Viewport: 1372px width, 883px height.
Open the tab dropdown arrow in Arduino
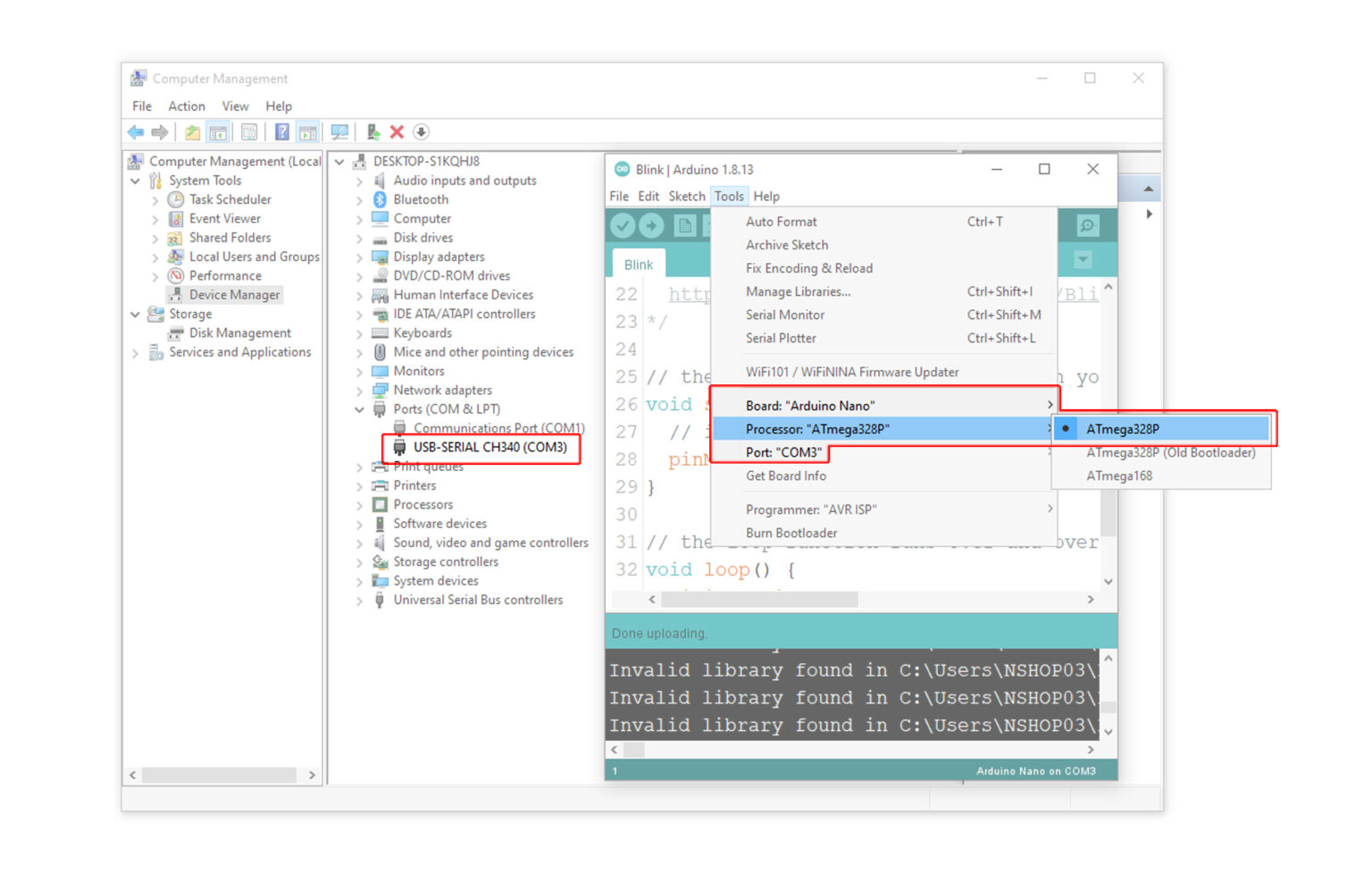(1083, 260)
